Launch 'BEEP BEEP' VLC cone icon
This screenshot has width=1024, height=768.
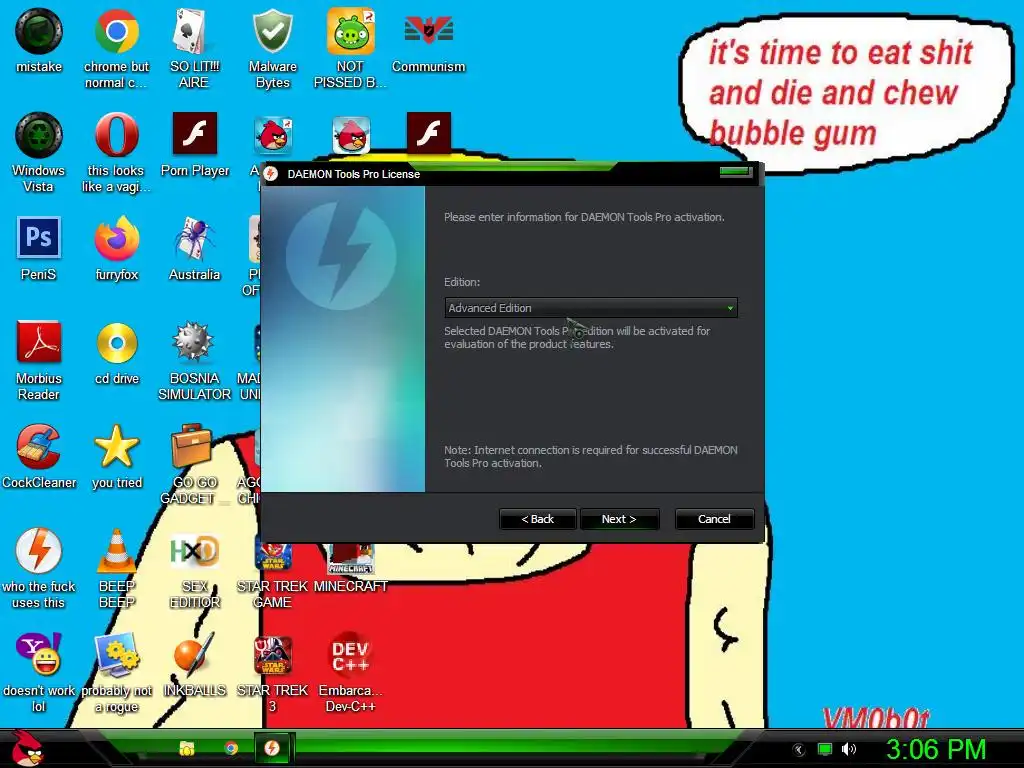[x=116, y=551]
